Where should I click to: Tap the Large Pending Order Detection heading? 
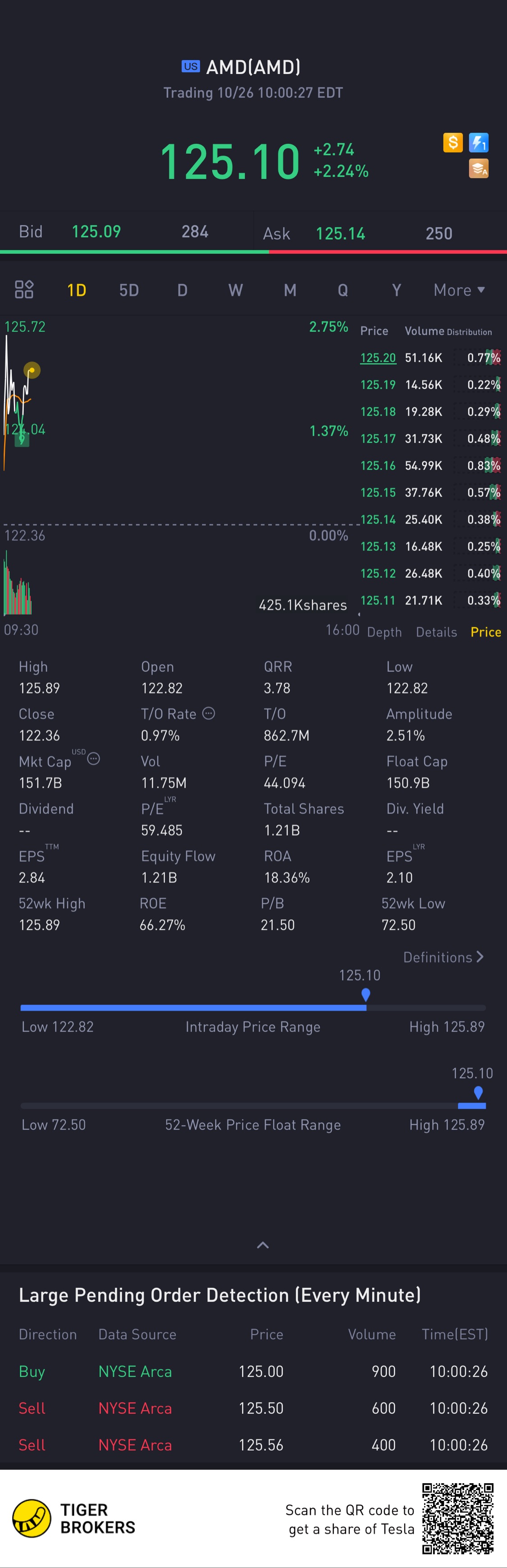[x=220, y=1295]
